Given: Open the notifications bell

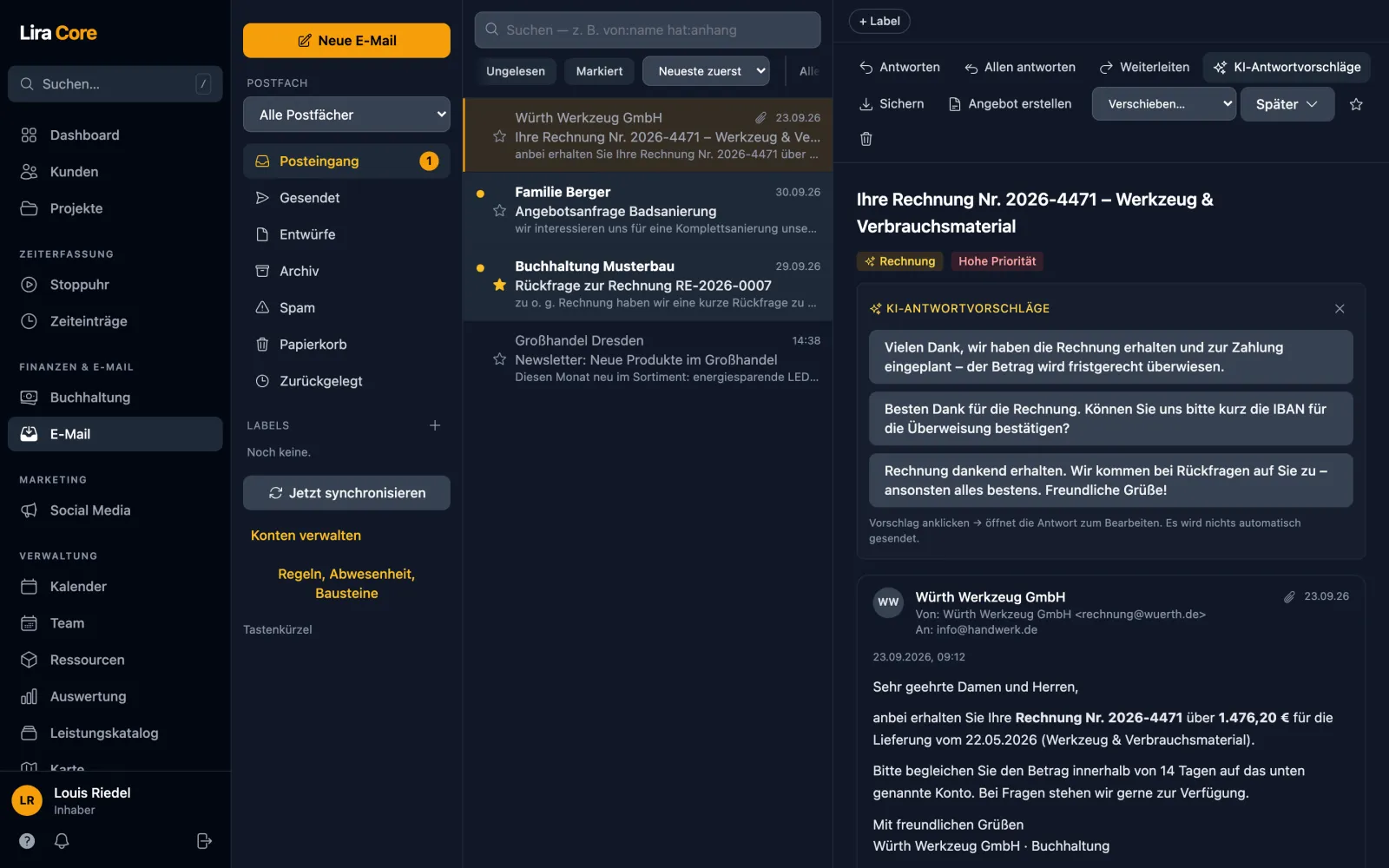Looking at the screenshot, I should tap(62, 841).
